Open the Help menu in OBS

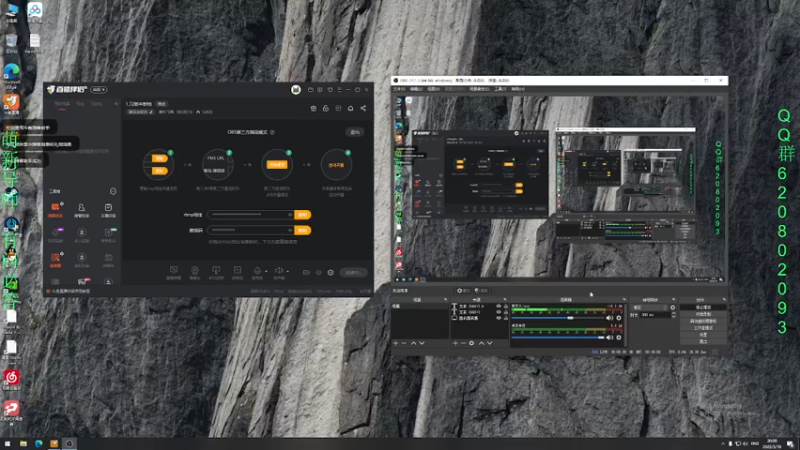(518, 89)
